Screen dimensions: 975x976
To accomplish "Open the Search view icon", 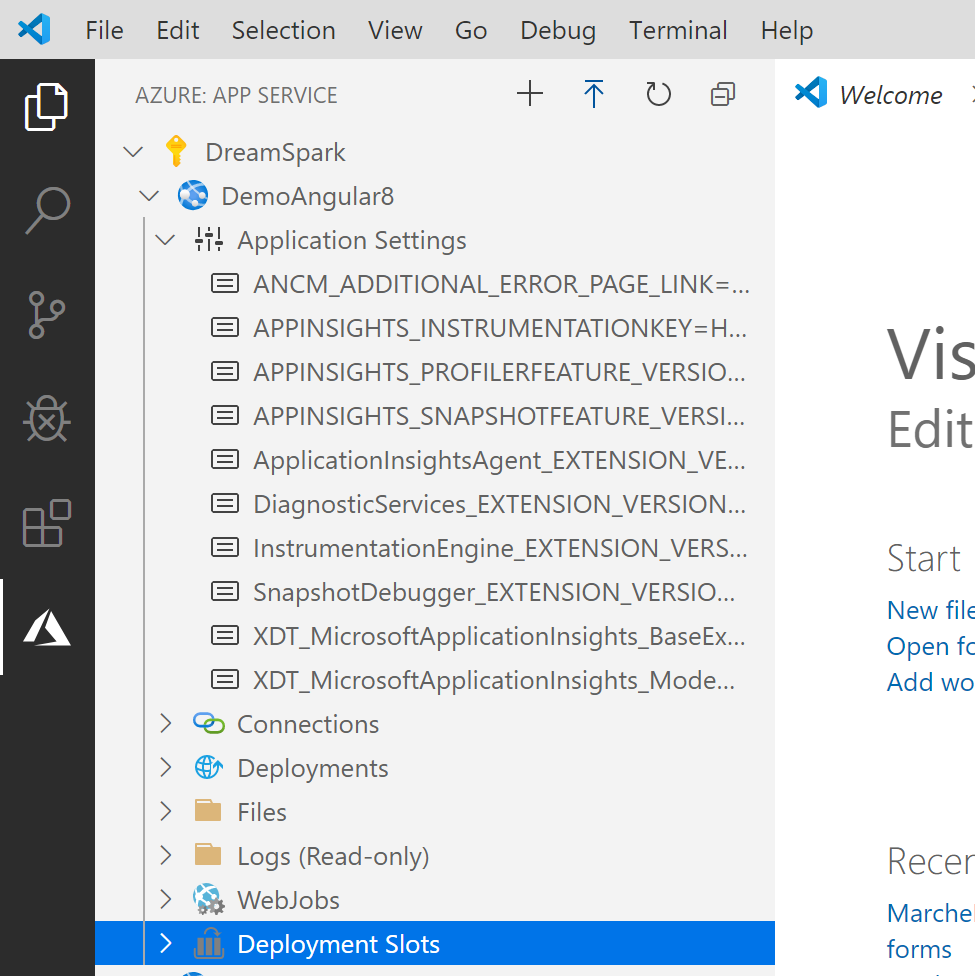I will coord(47,210).
